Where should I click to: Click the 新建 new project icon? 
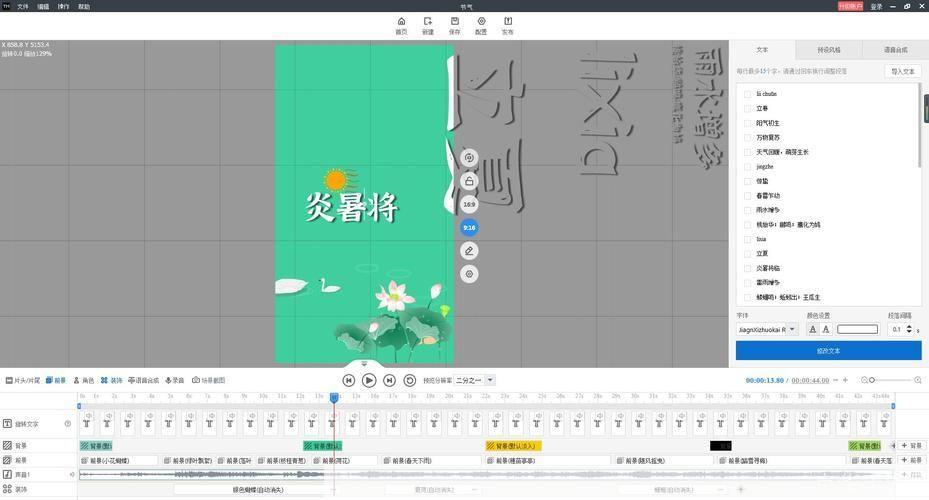click(428, 25)
